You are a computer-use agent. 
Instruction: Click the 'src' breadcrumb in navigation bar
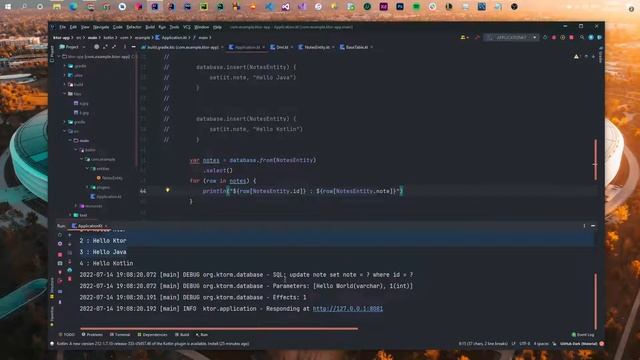(78, 38)
